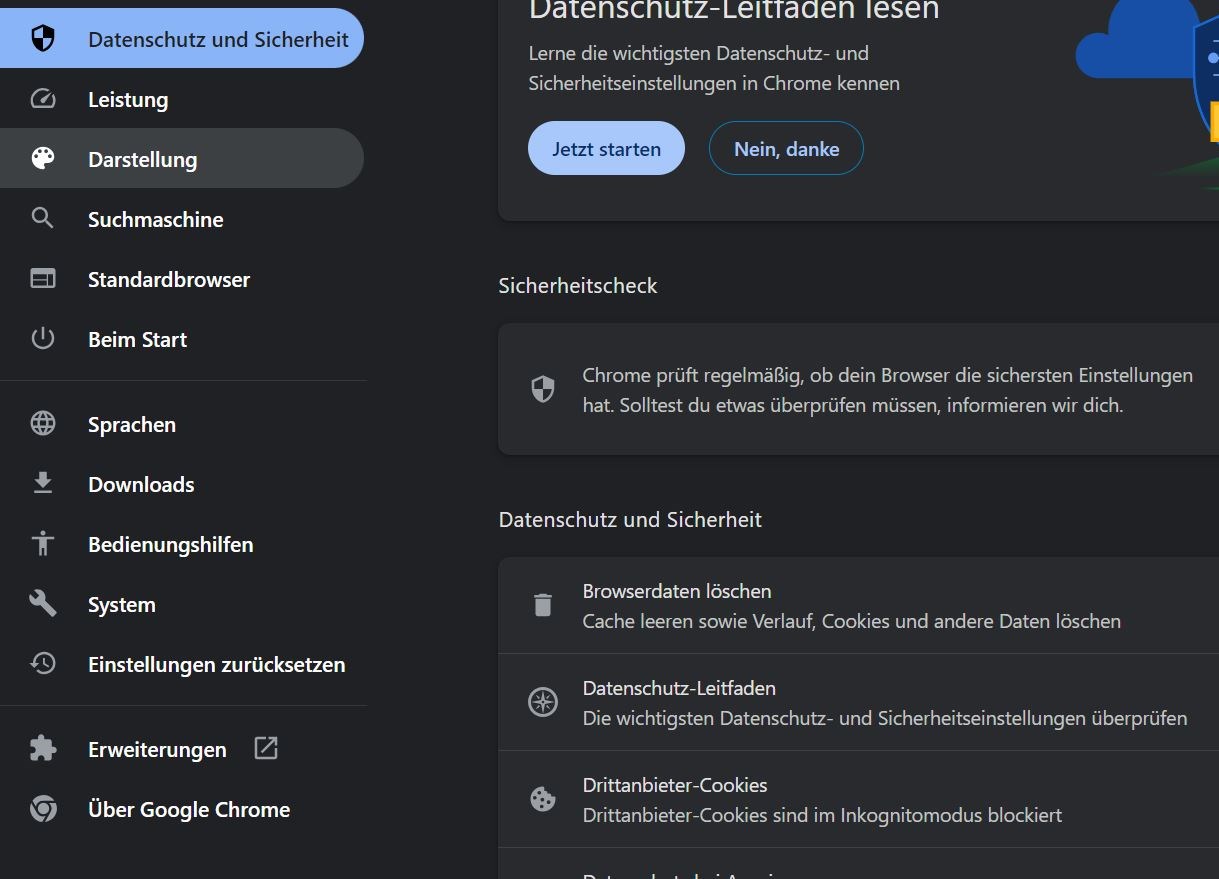1219x879 pixels.
Task: Click the Jetzt starten button
Action: 606,148
